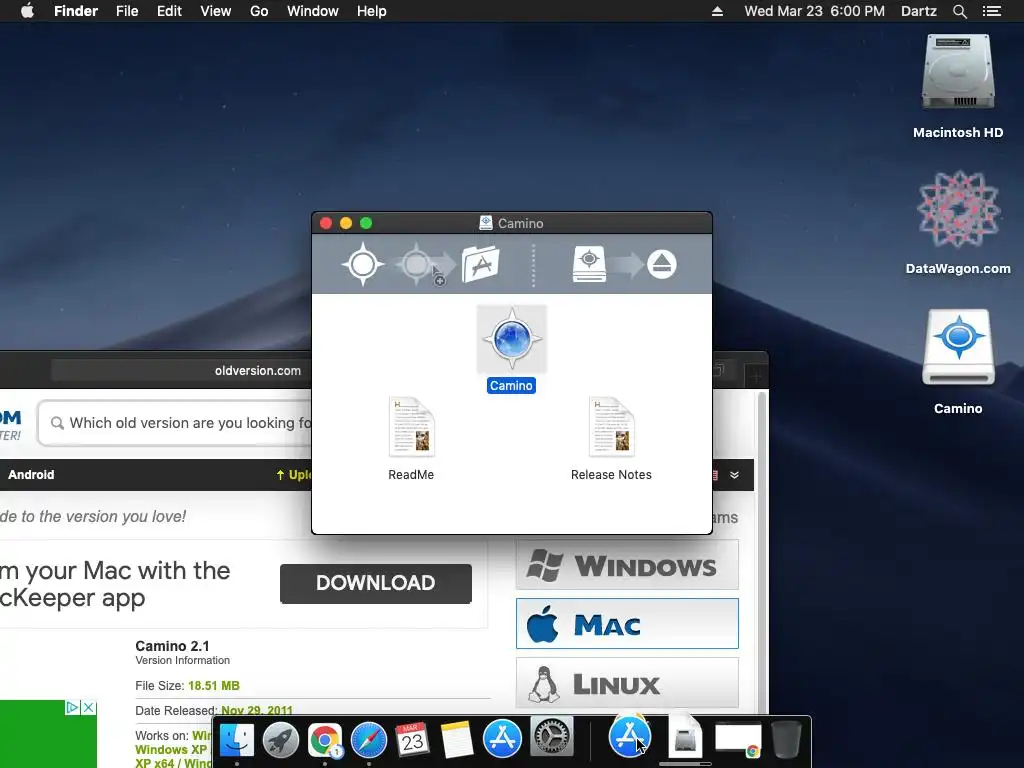Open the View menu

coord(216,11)
